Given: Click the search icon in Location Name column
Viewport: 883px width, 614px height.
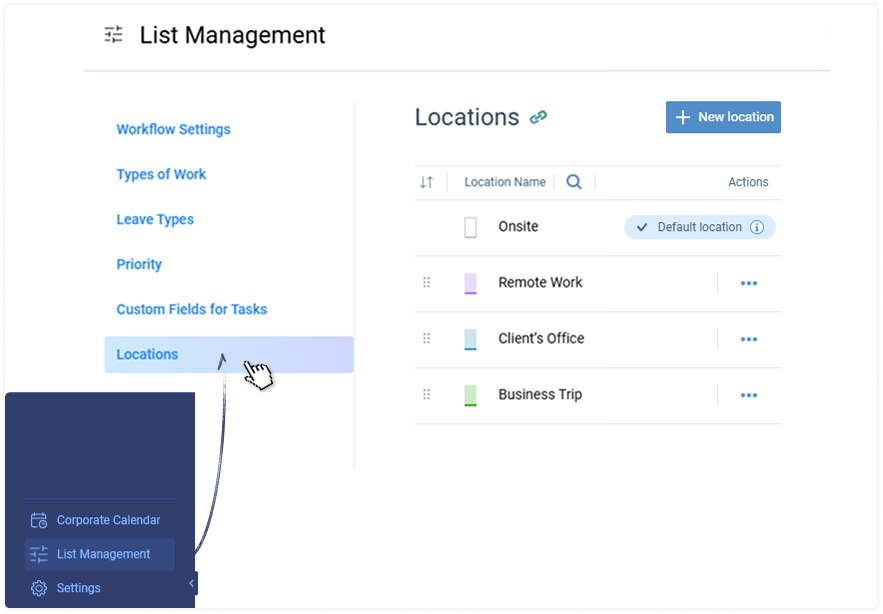Looking at the screenshot, I should pyautogui.click(x=574, y=182).
